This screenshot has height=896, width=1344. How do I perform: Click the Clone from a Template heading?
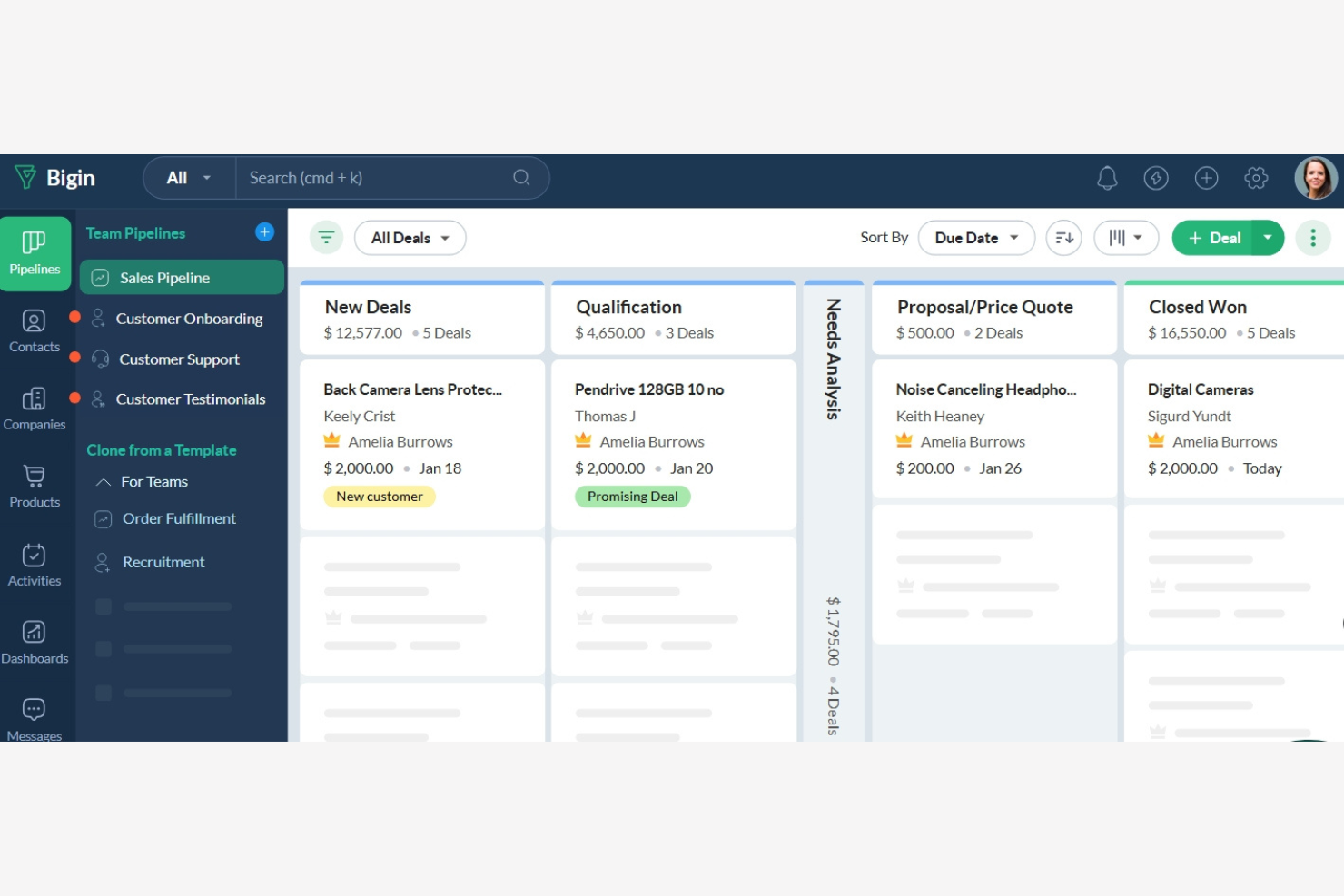pos(162,450)
